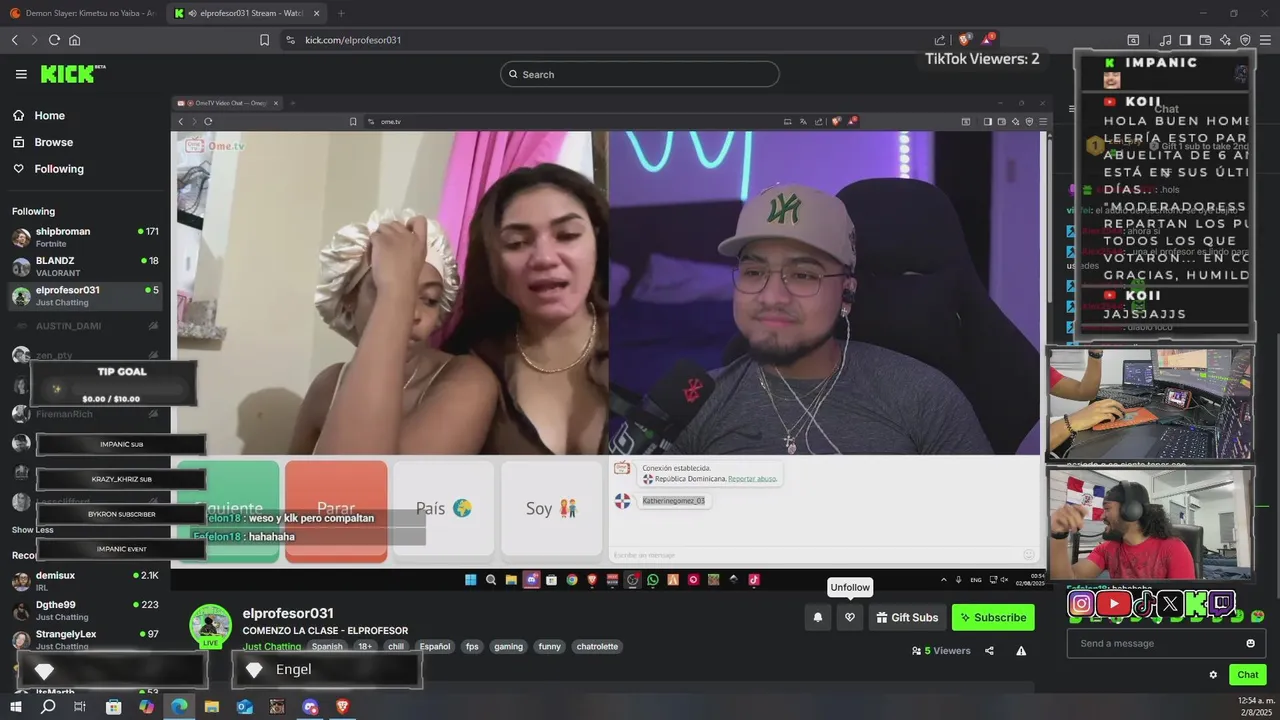Open elprofesor031 in Following list
The height and width of the screenshot is (720, 1280).
click(x=85, y=296)
